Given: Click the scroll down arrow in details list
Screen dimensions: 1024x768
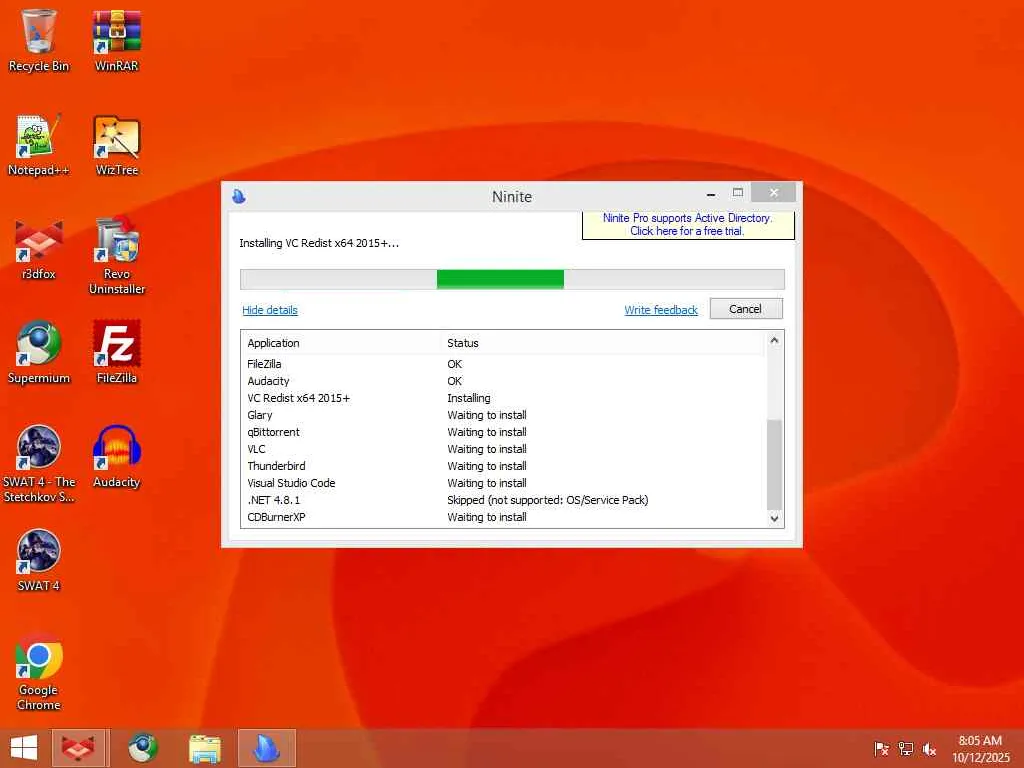Looking at the screenshot, I should click(x=775, y=519).
